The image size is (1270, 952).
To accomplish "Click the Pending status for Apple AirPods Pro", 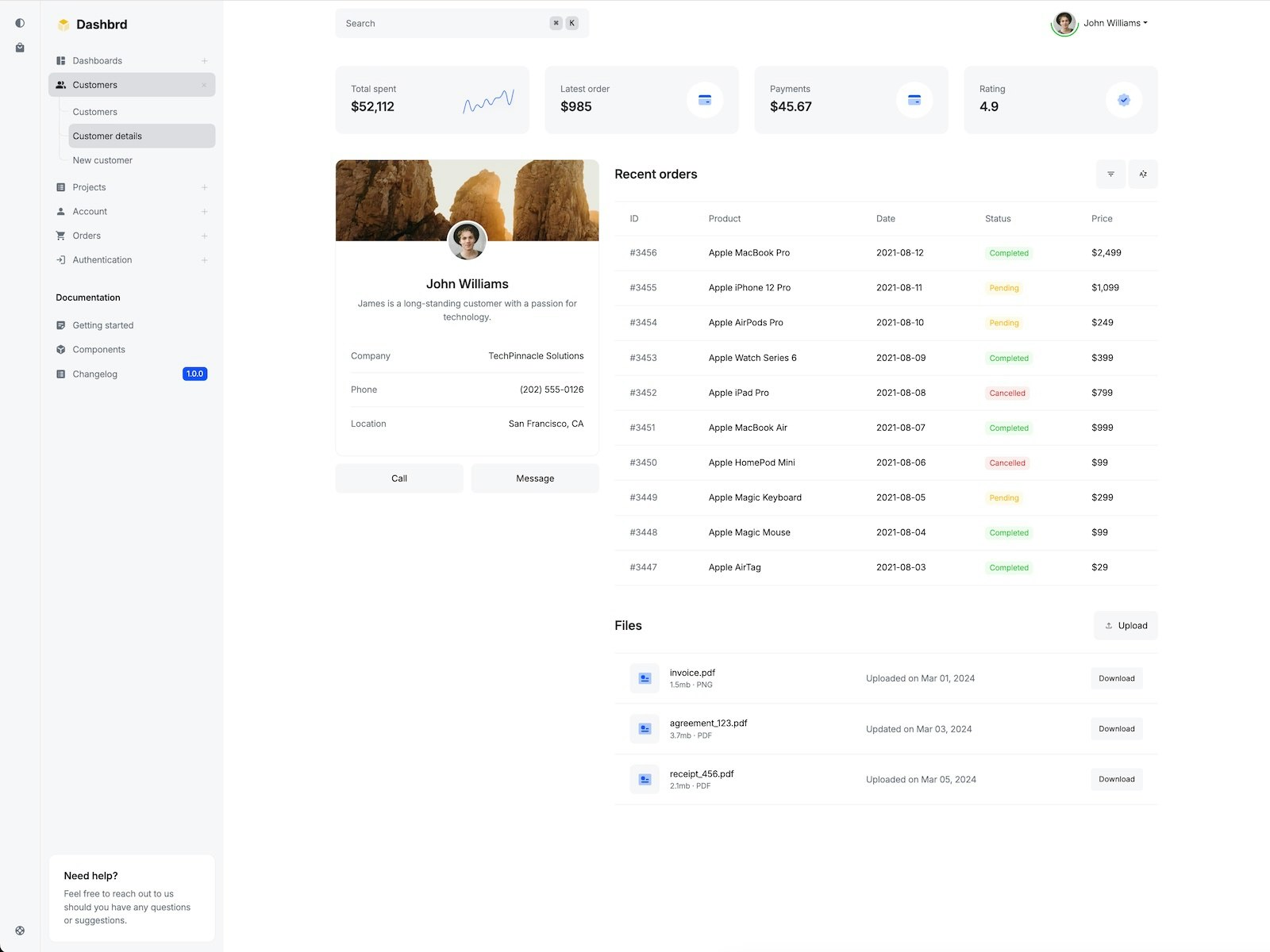I will click(1004, 323).
